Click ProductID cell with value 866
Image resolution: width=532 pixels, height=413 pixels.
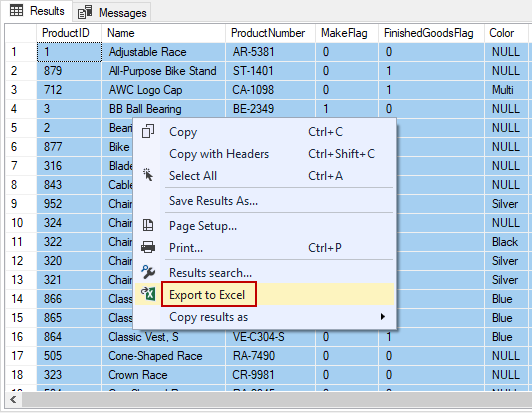coord(69,299)
